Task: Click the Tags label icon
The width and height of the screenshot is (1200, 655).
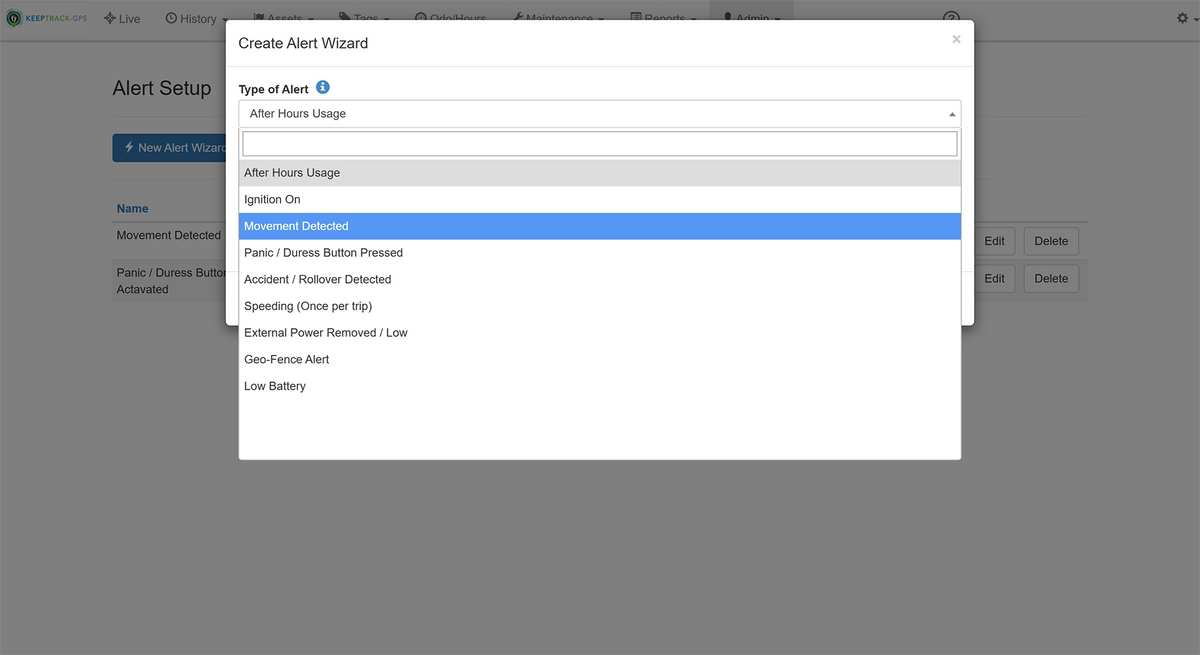Action: point(345,17)
